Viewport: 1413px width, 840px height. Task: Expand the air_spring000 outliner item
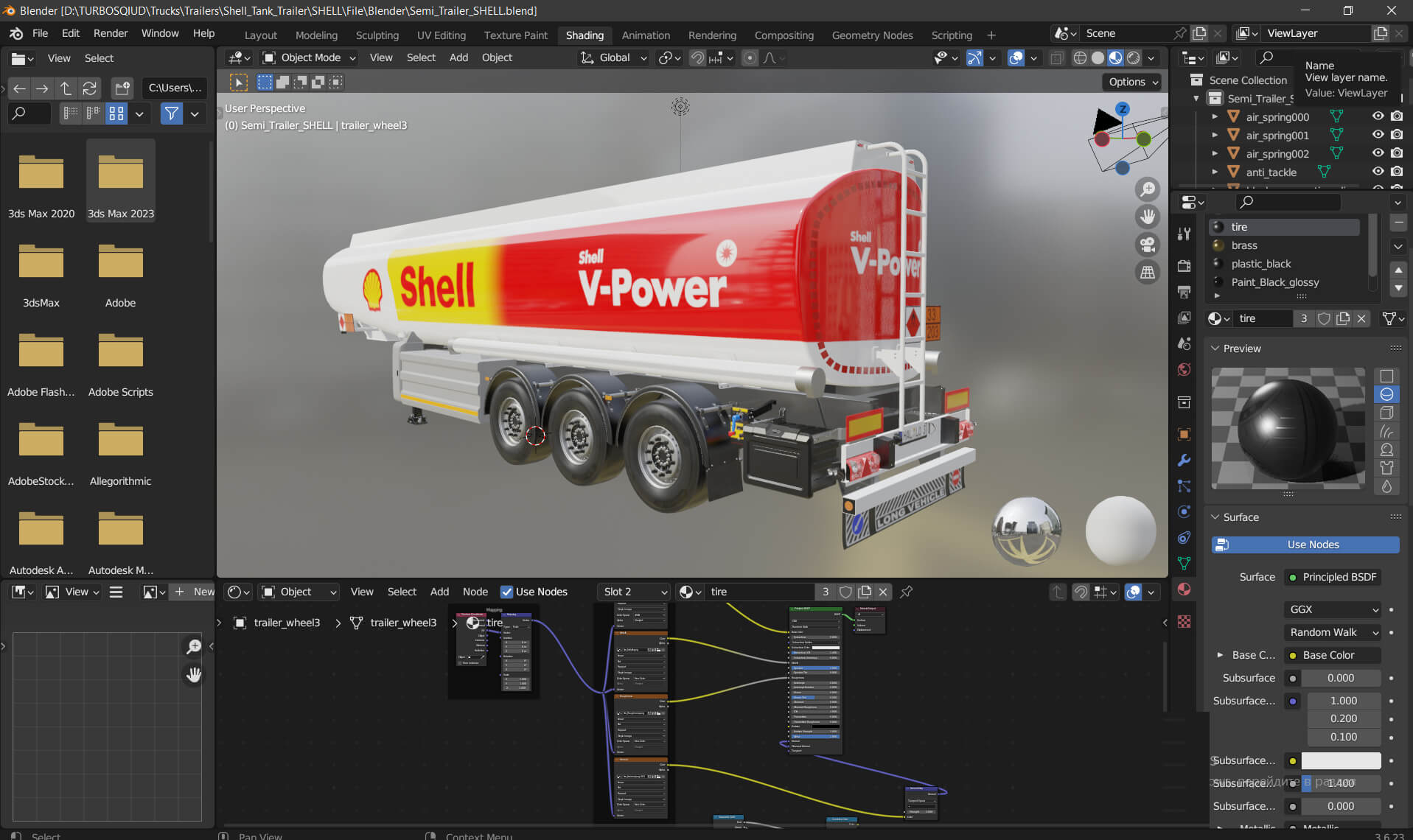(1215, 116)
